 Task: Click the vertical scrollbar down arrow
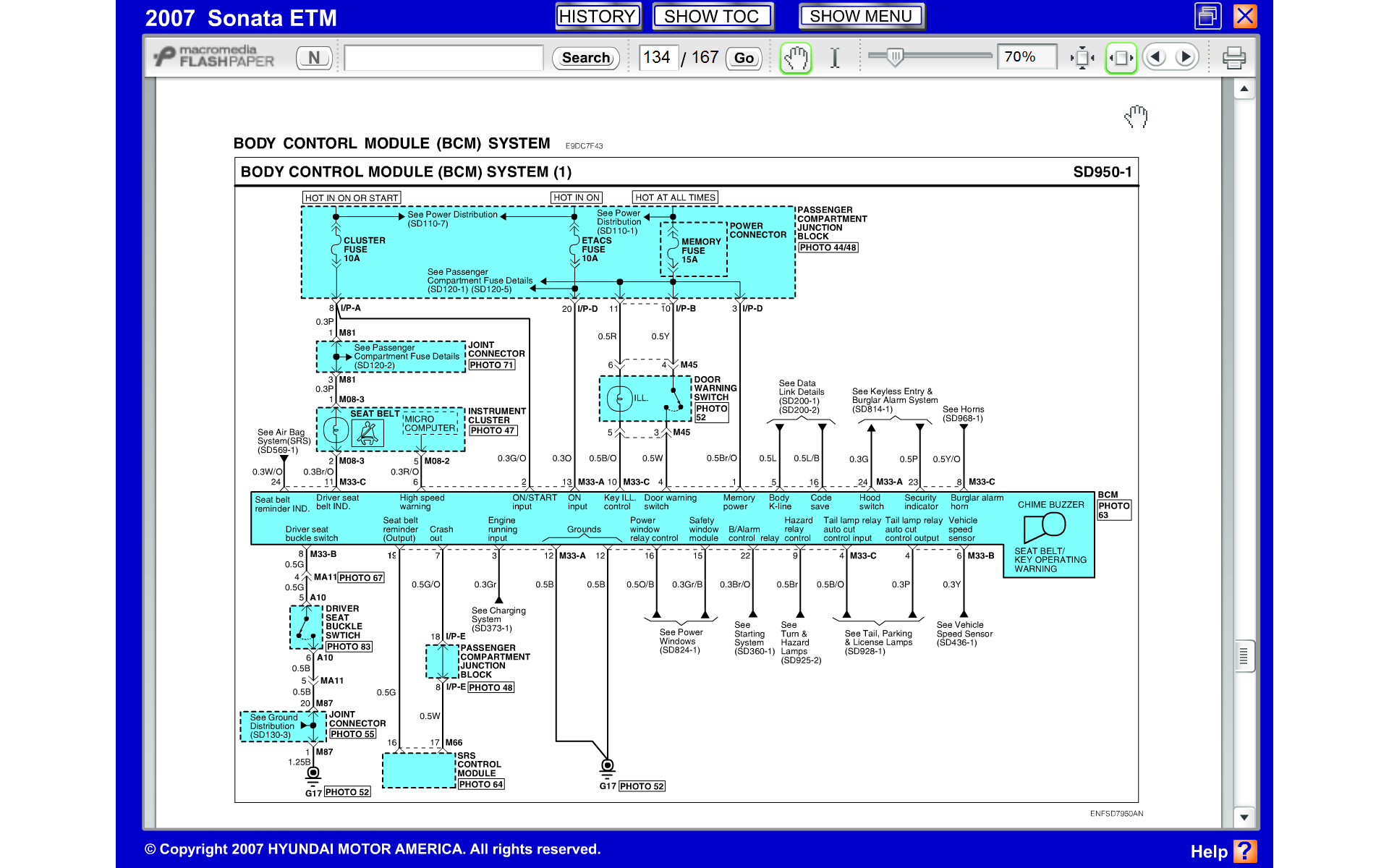point(1244,817)
